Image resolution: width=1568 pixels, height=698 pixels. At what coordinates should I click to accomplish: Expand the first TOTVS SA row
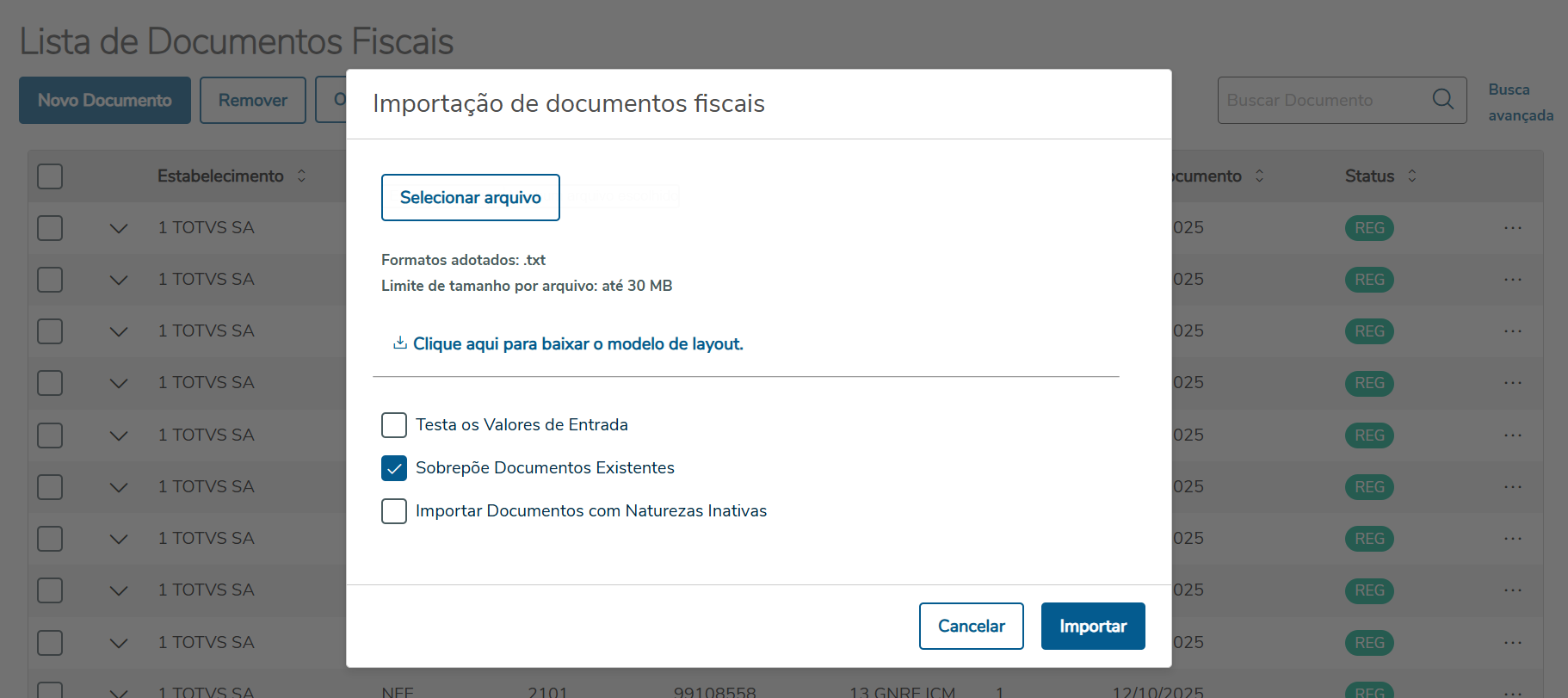(x=119, y=228)
